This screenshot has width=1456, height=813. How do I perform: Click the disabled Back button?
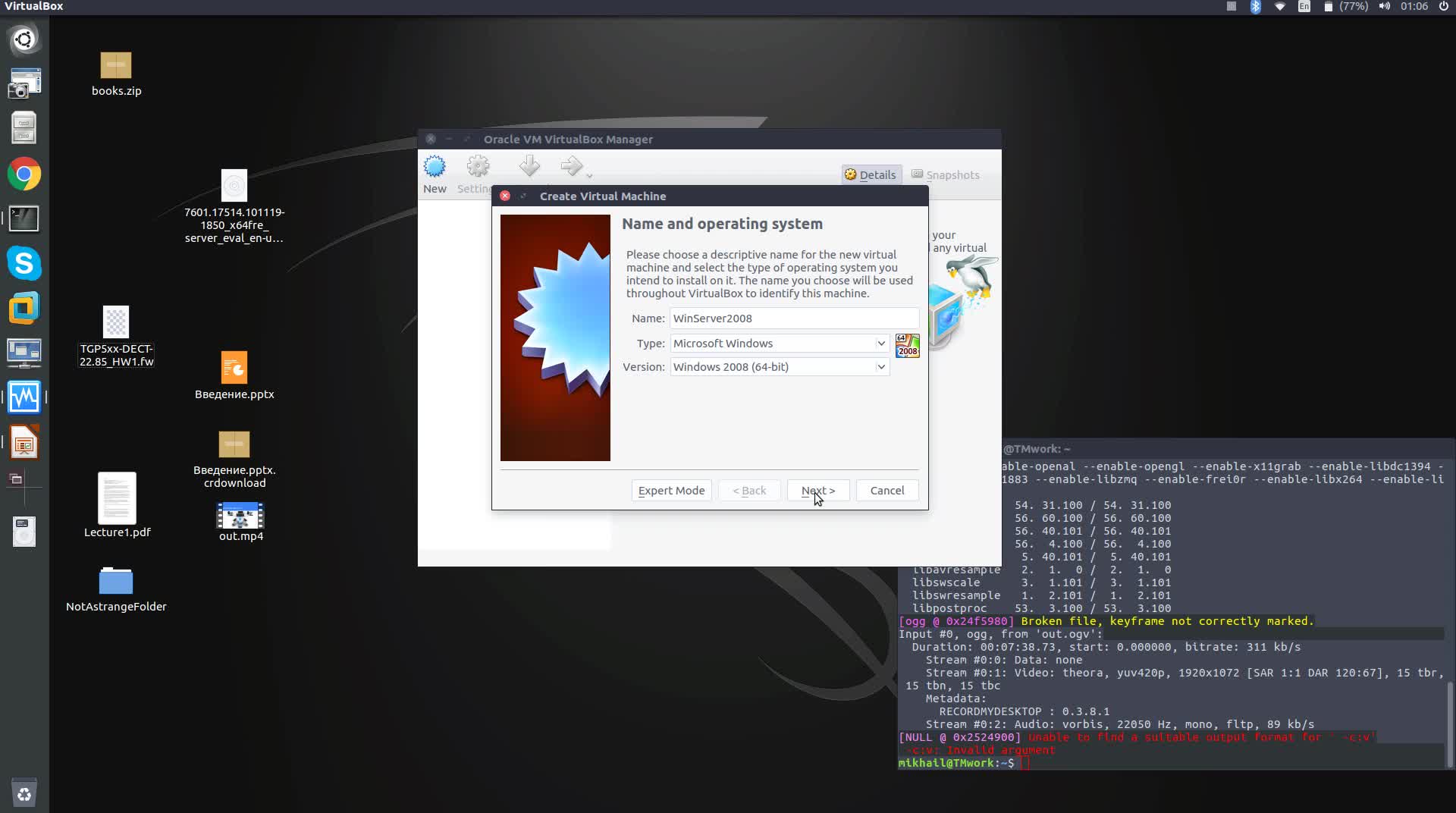click(749, 491)
